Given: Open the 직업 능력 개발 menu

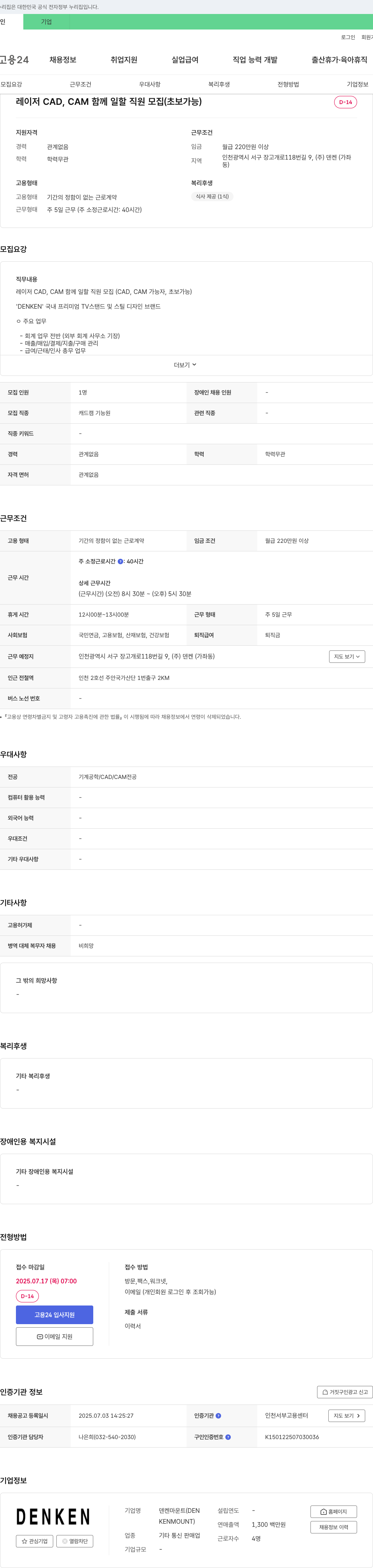Looking at the screenshot, I should tap(255, 60).
